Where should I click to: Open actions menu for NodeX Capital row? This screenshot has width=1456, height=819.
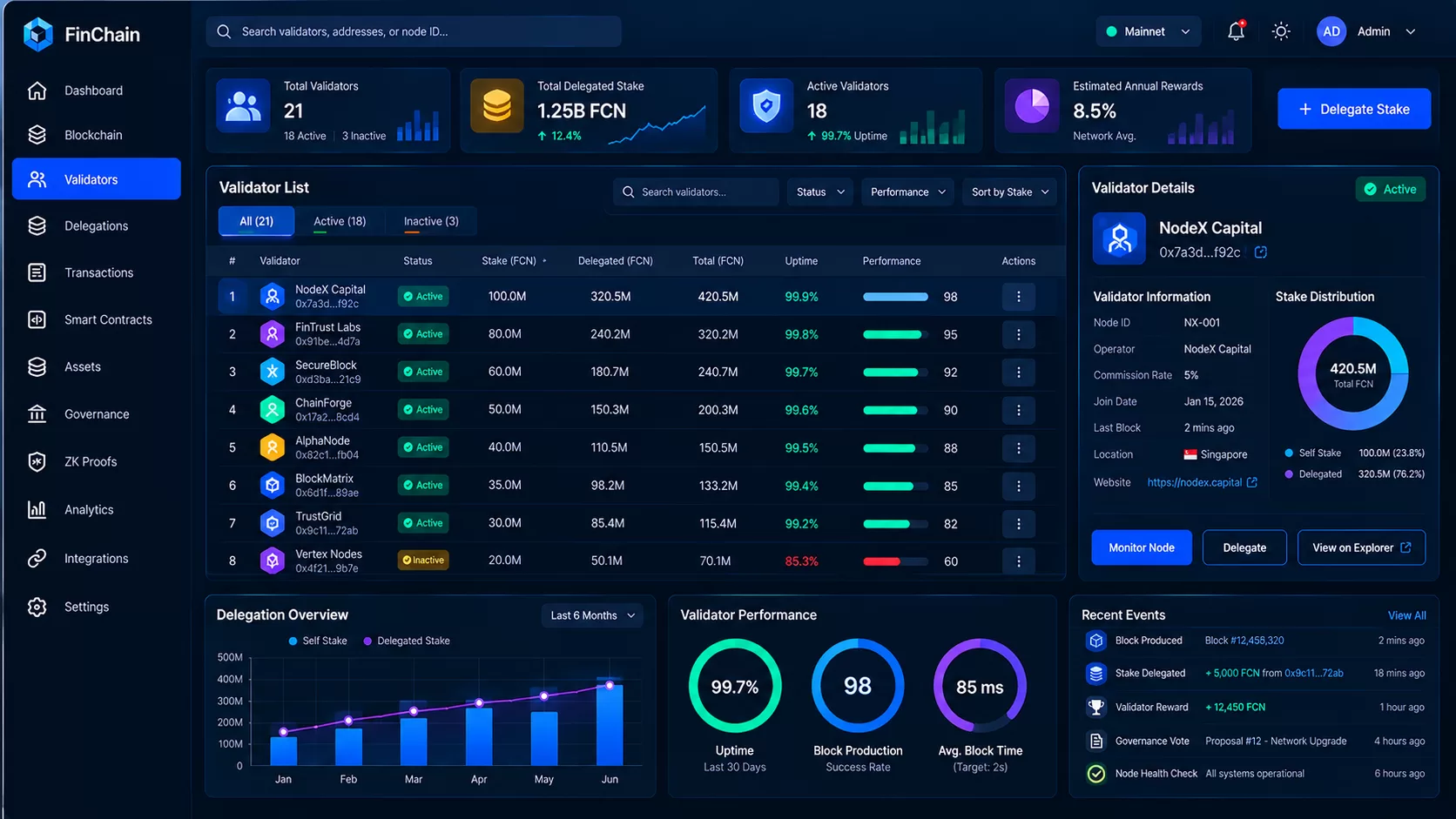(x=1019, y=297)
